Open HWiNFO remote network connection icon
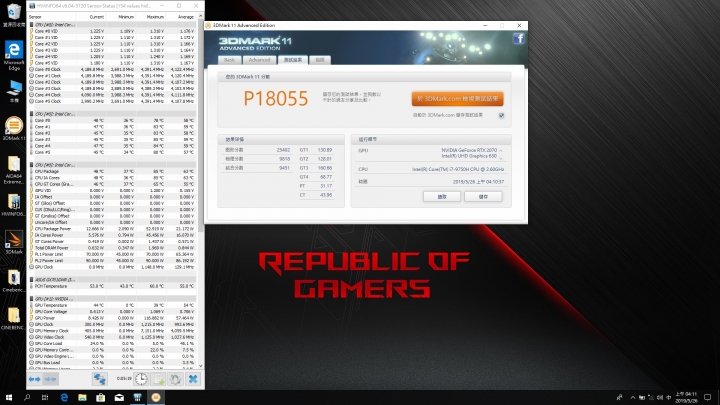Screen dimensions: 720x405 (x=99, y=379)
